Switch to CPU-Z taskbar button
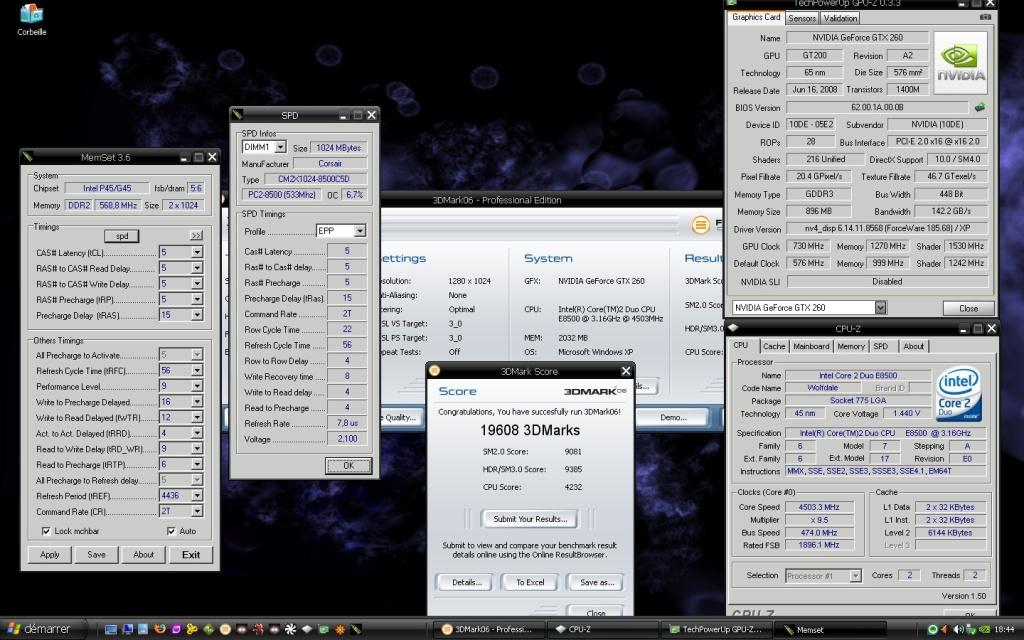The height and width of the screenshot is (640, 1024). [x=601, y=630]
